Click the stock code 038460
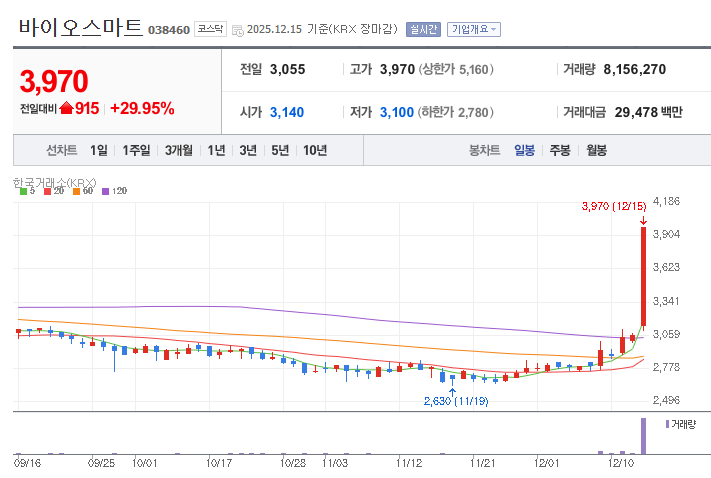711x478 pixels. click(x=169, y=30)
